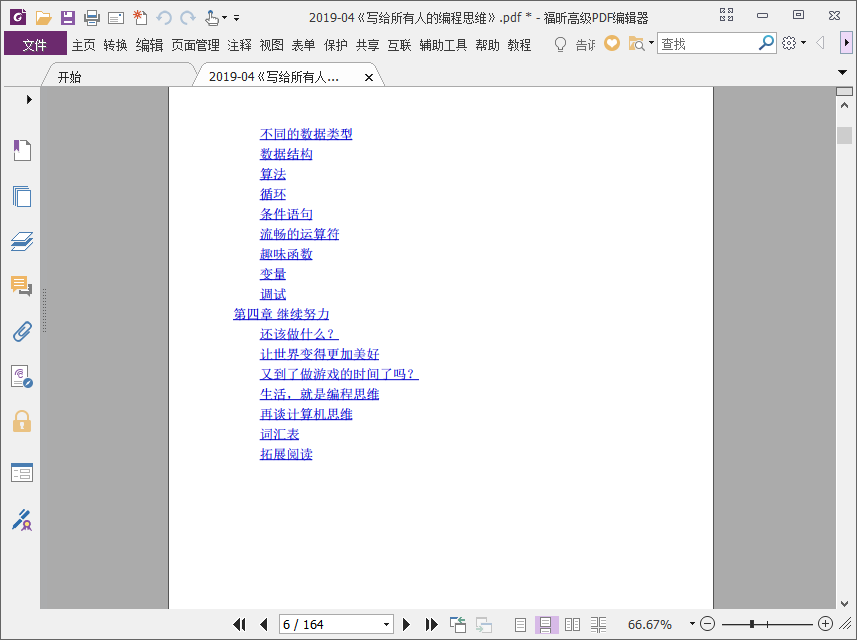Follow the 算法 link
The height and width of the screenshot is (640, 857).
tap(273, 174)
